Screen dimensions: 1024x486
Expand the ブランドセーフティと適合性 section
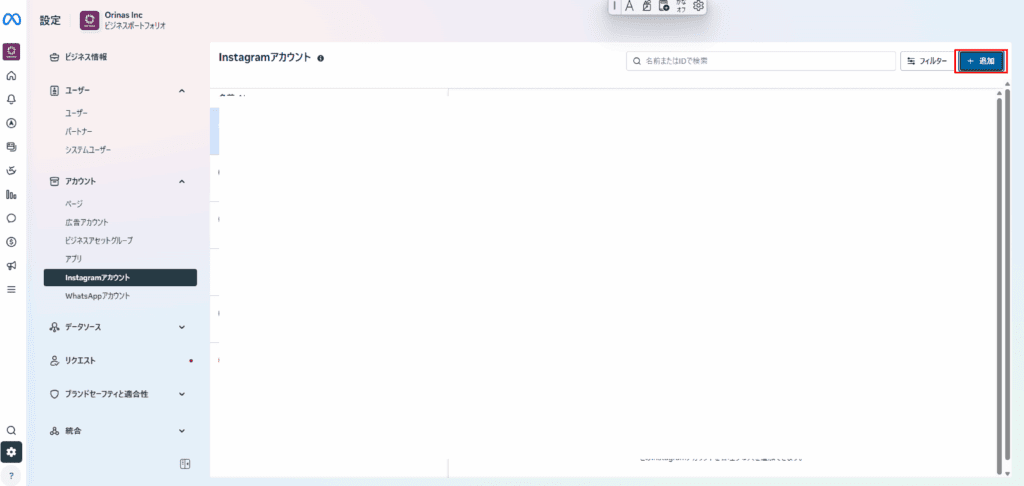(181, 394)
